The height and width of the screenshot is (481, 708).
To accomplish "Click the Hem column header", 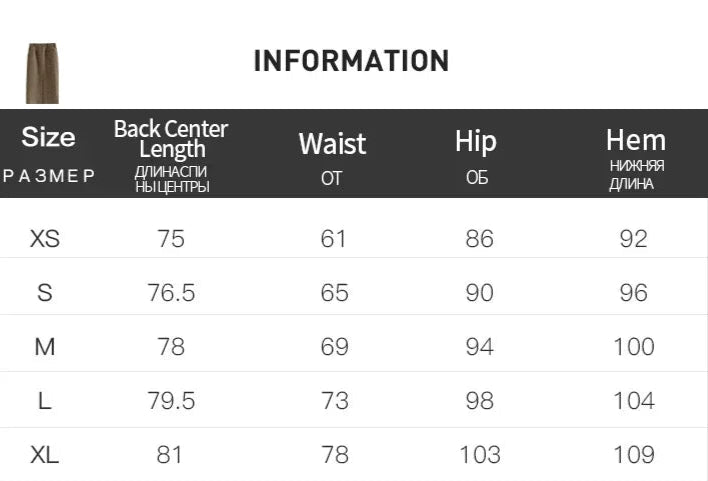I will 635,140.
